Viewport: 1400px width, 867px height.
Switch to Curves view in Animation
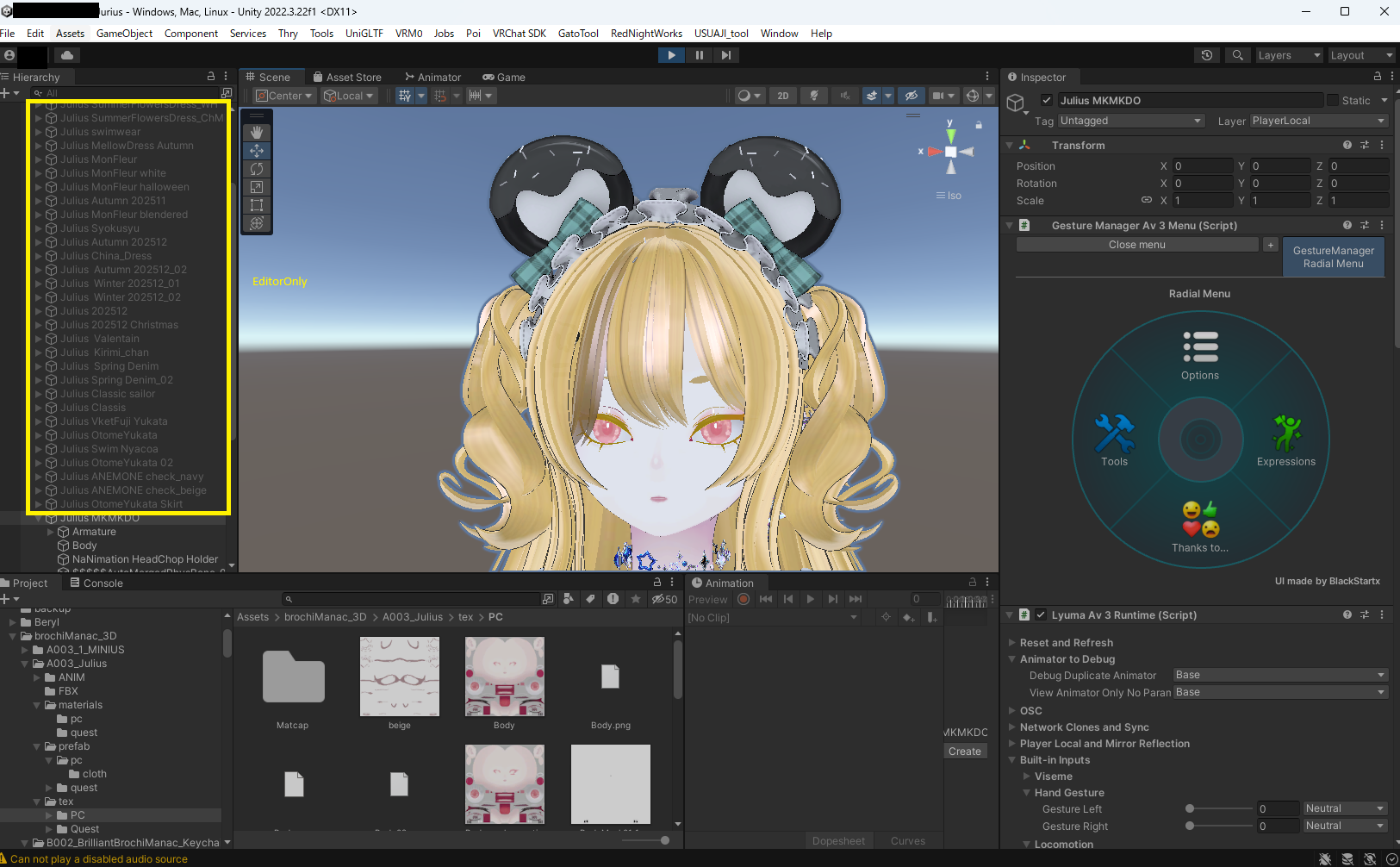click(x=908, y=841)
